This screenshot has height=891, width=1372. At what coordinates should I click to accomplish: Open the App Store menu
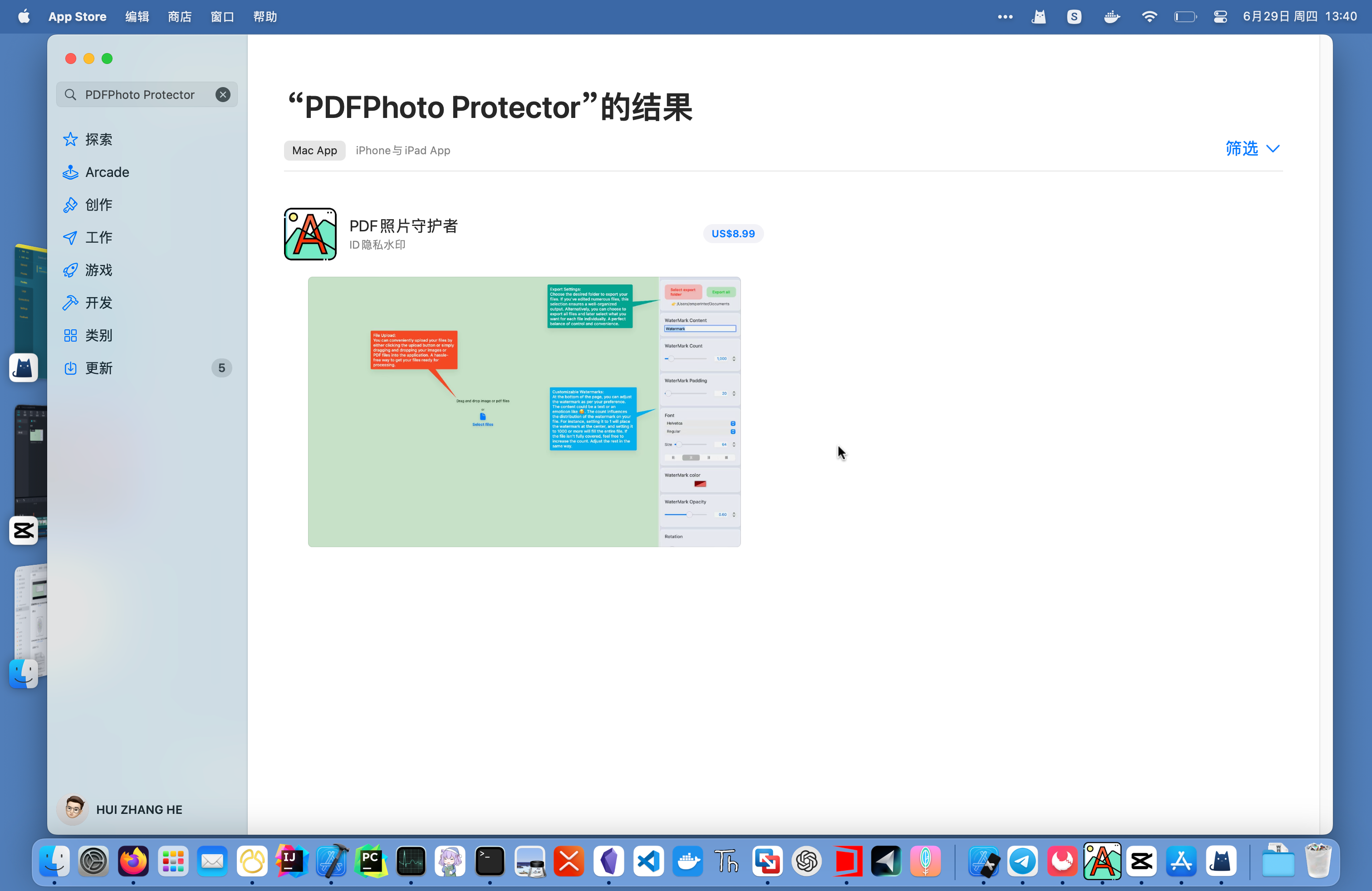pos(77,16)
